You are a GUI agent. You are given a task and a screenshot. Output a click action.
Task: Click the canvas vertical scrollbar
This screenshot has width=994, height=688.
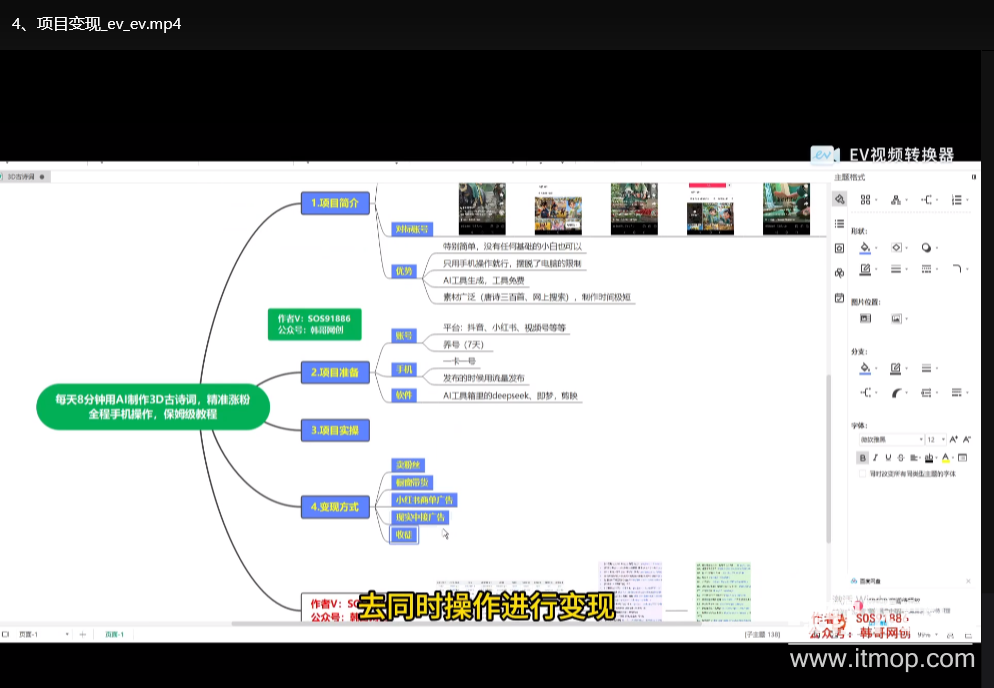coord(826,450)
